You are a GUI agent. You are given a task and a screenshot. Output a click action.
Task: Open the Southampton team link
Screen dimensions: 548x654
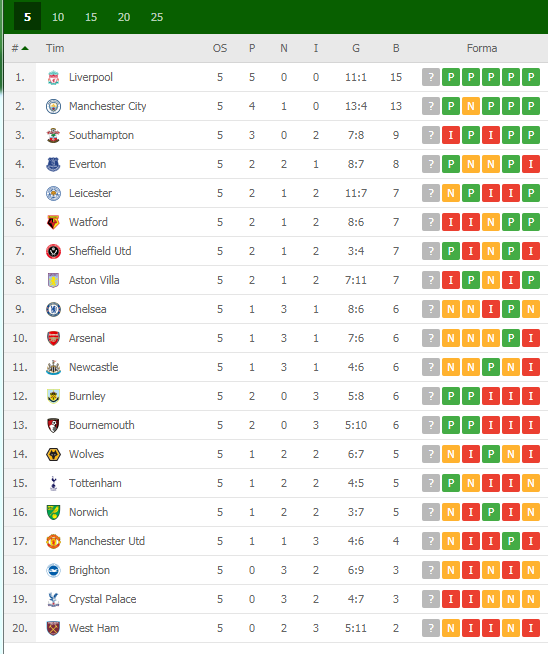101,135
